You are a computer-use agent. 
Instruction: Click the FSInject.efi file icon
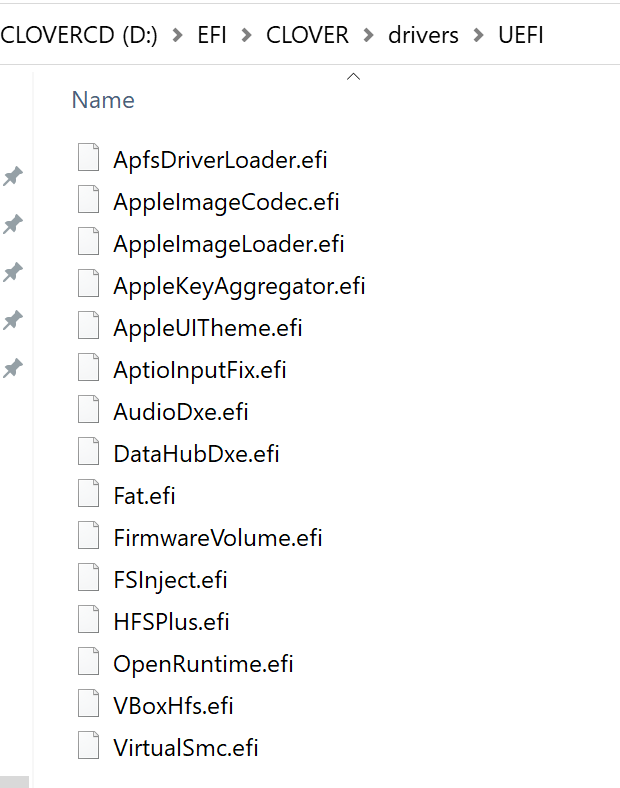click(89, 579)
